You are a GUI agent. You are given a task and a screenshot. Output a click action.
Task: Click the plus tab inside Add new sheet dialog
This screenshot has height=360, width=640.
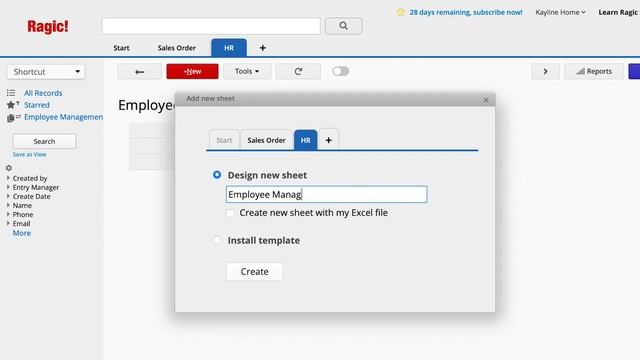click(329, 140)
